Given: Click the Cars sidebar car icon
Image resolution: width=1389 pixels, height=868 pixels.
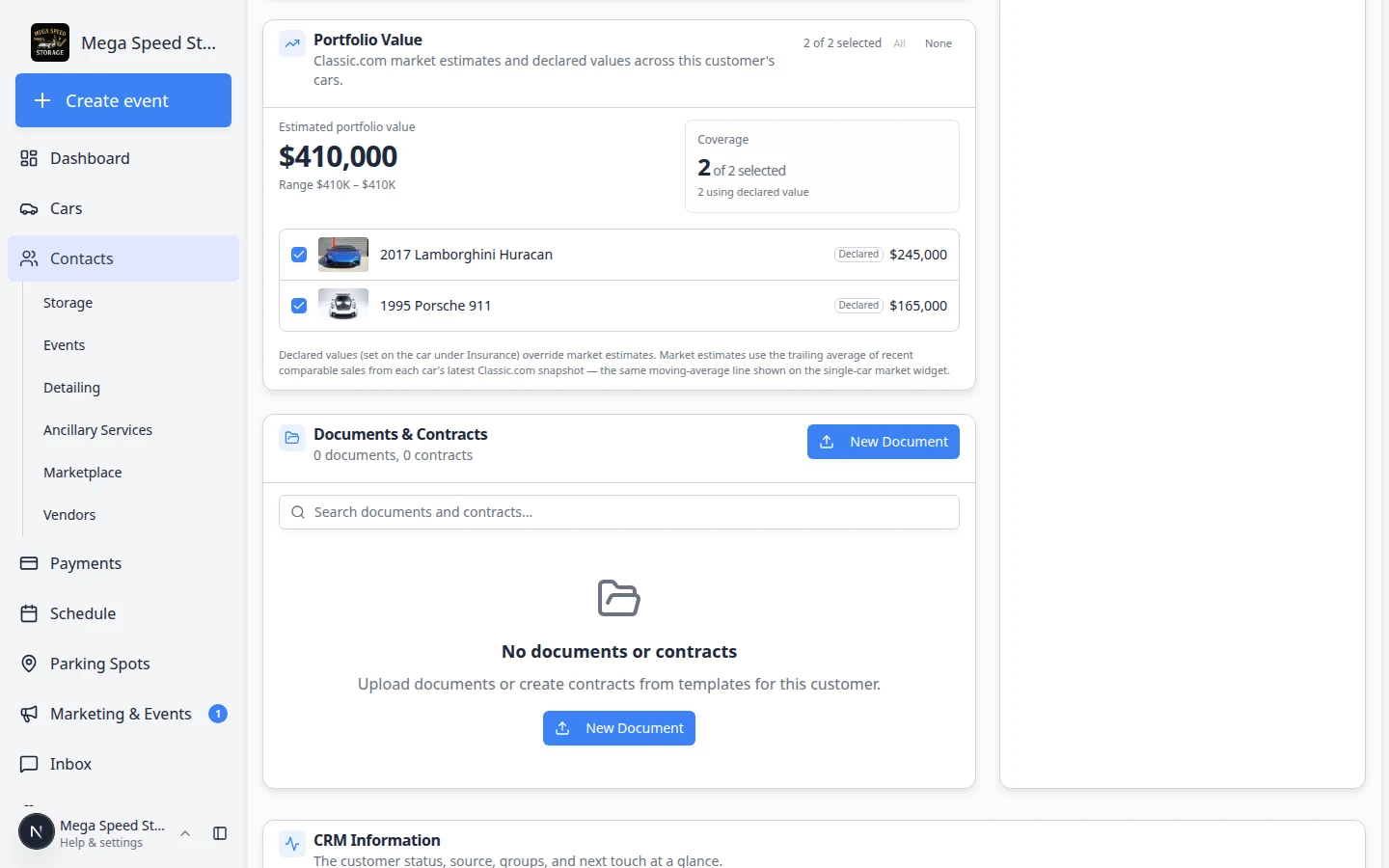Looking at the screenshot, I should [x=29, y=208].
